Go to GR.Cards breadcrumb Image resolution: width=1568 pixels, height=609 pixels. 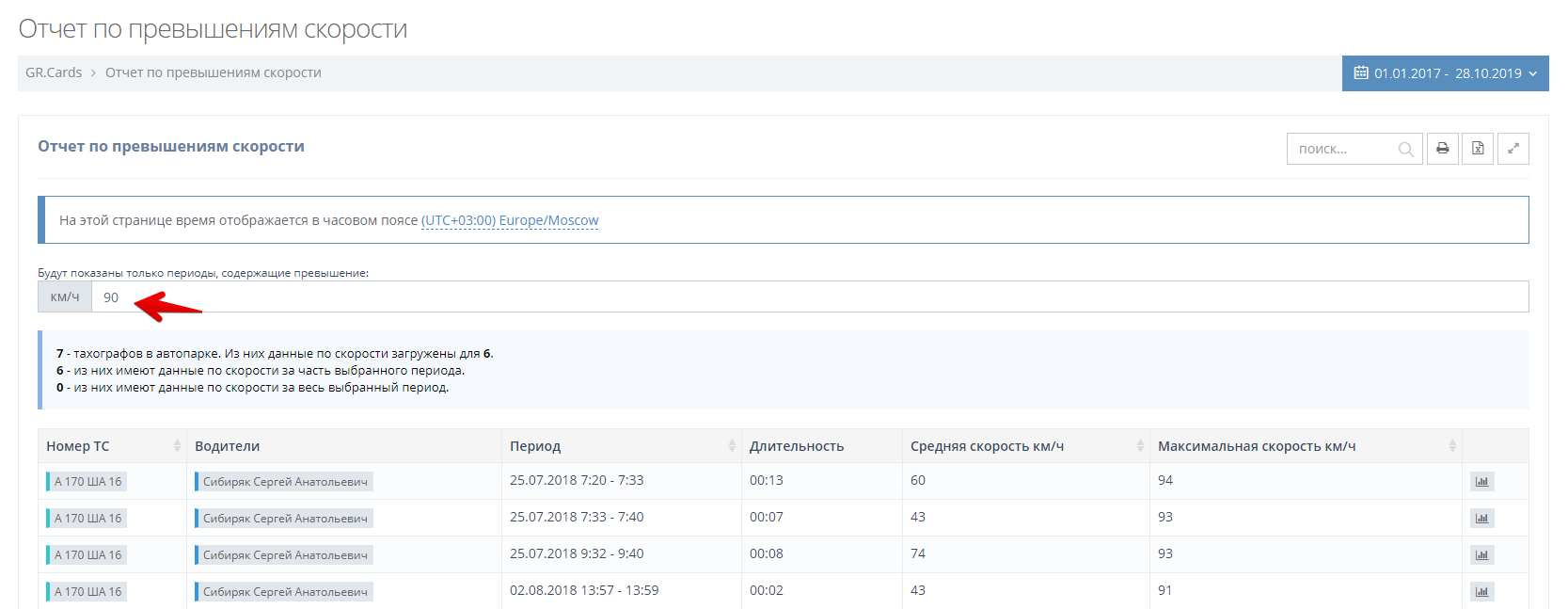pos(54,72)
